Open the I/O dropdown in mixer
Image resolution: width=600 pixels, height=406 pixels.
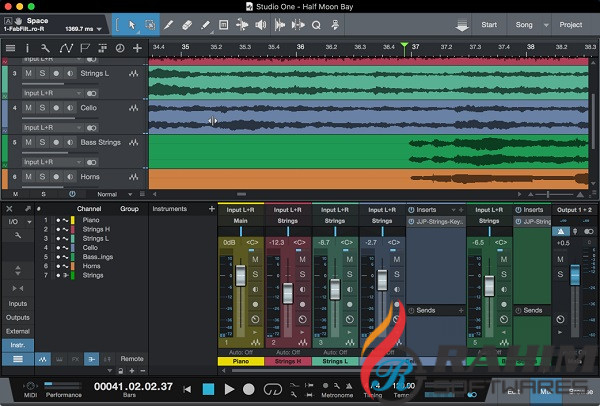pyautogui.click(x=18, y=222)
